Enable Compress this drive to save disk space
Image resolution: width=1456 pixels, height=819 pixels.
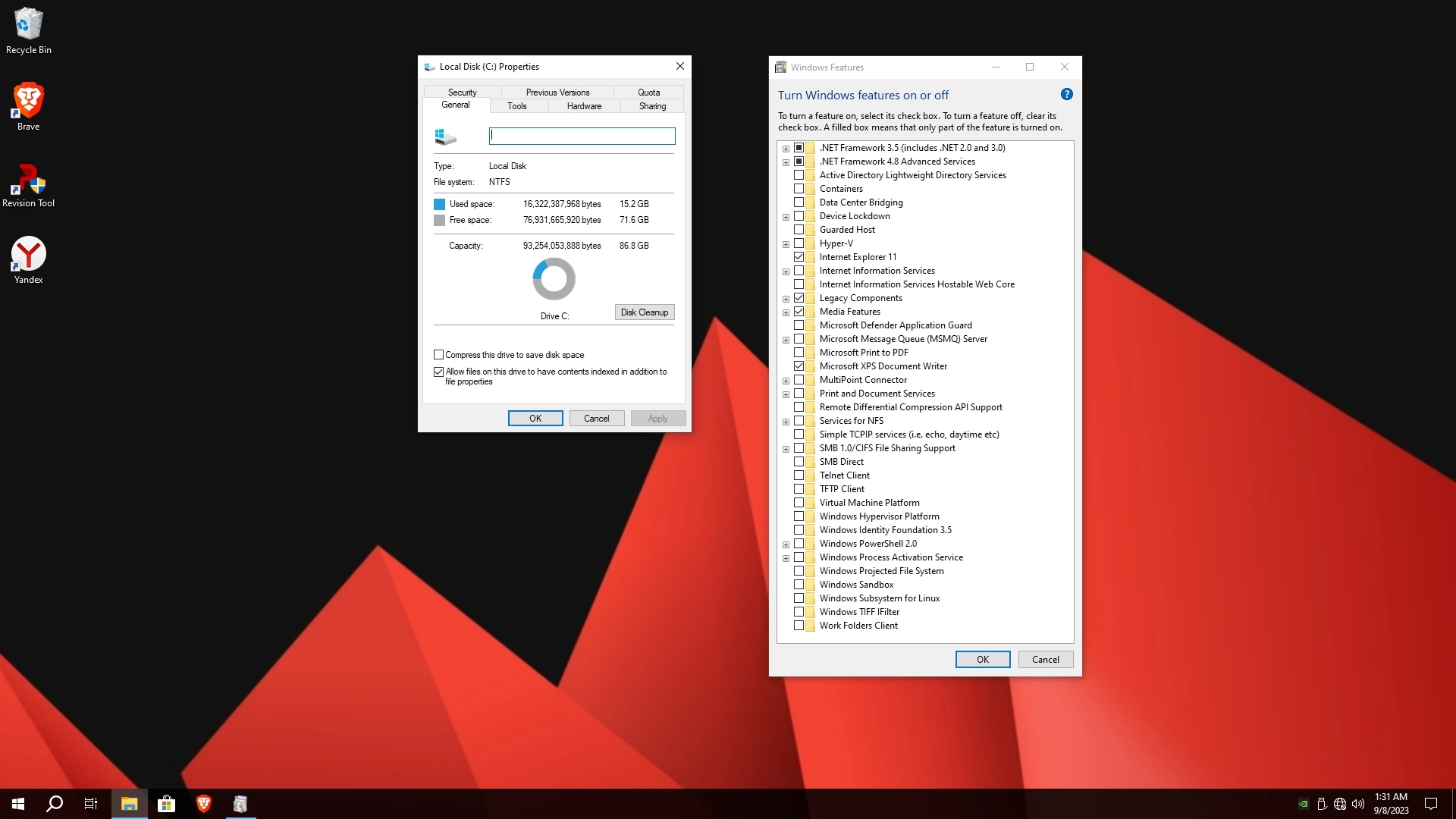[438, 355]
